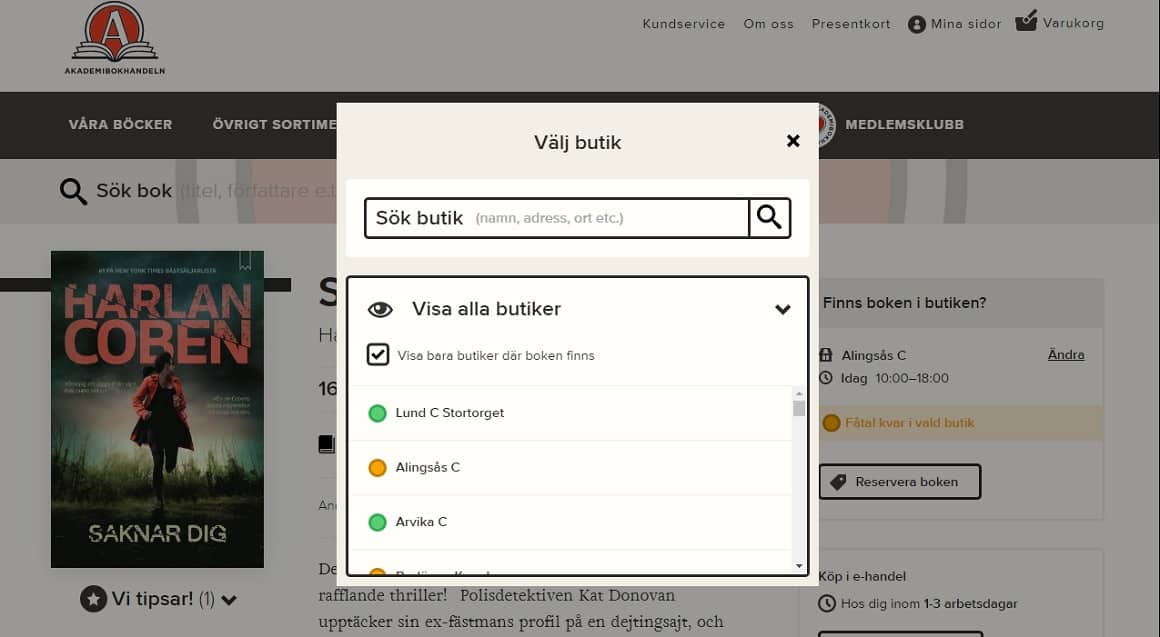The width and height of the screenshot is (1160, 637).
Task: Click the Varukorg basket icon
Action: pyautogui.click(x=1026, y=21)
